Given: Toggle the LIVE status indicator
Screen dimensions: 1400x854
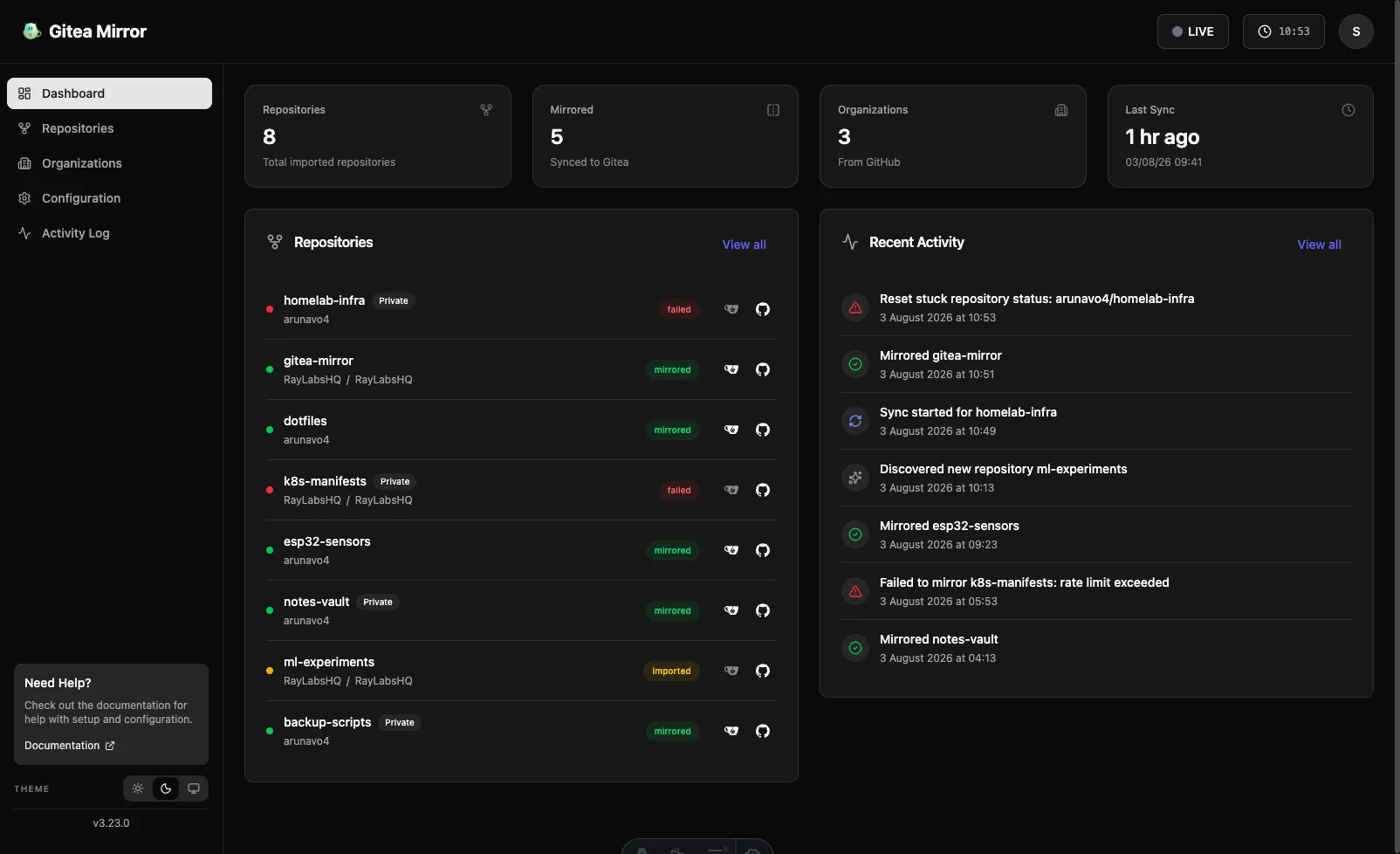Looking at the screenshot, I should pos(1193,31).
